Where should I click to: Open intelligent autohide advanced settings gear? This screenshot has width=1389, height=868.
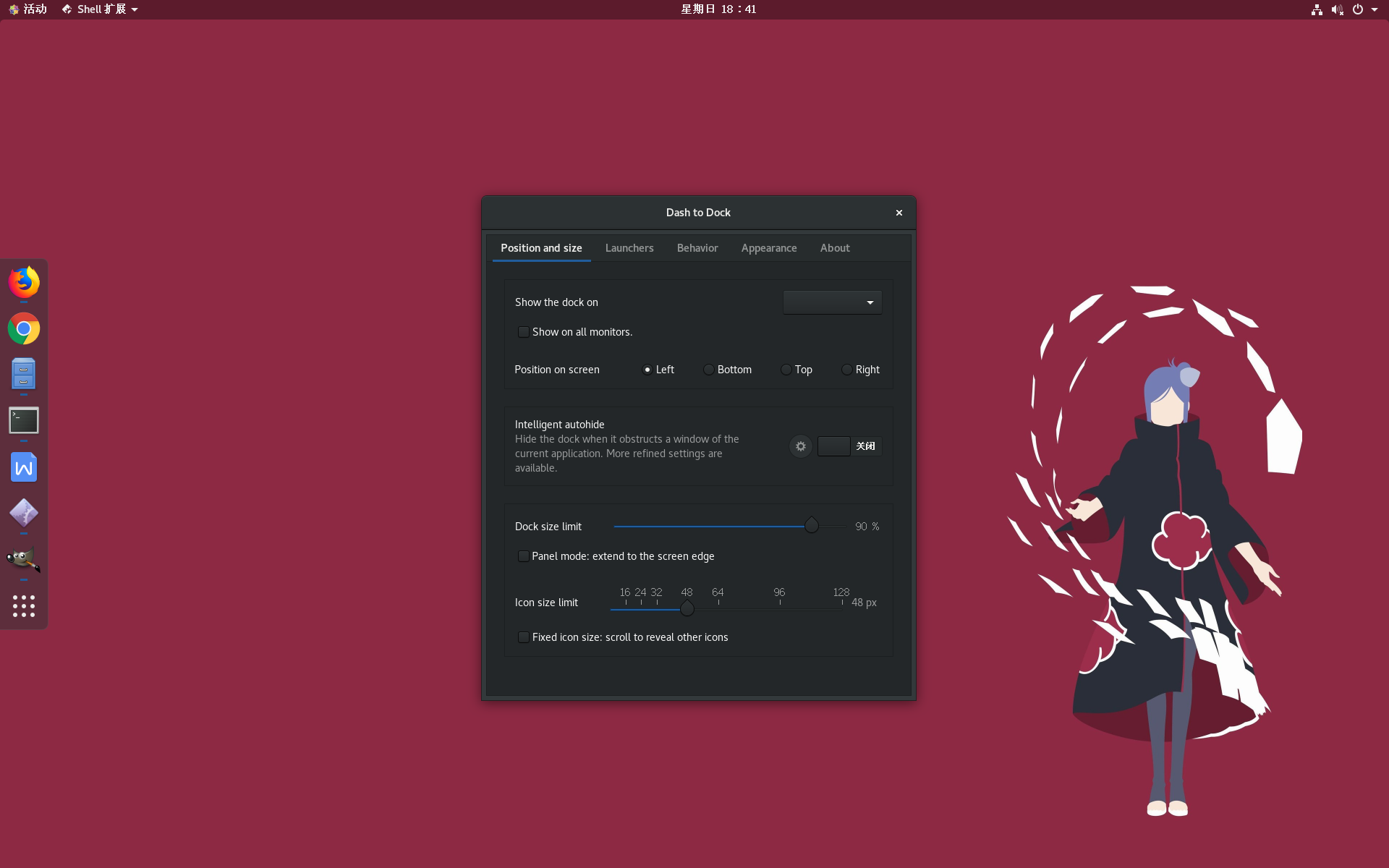(800, 446)
